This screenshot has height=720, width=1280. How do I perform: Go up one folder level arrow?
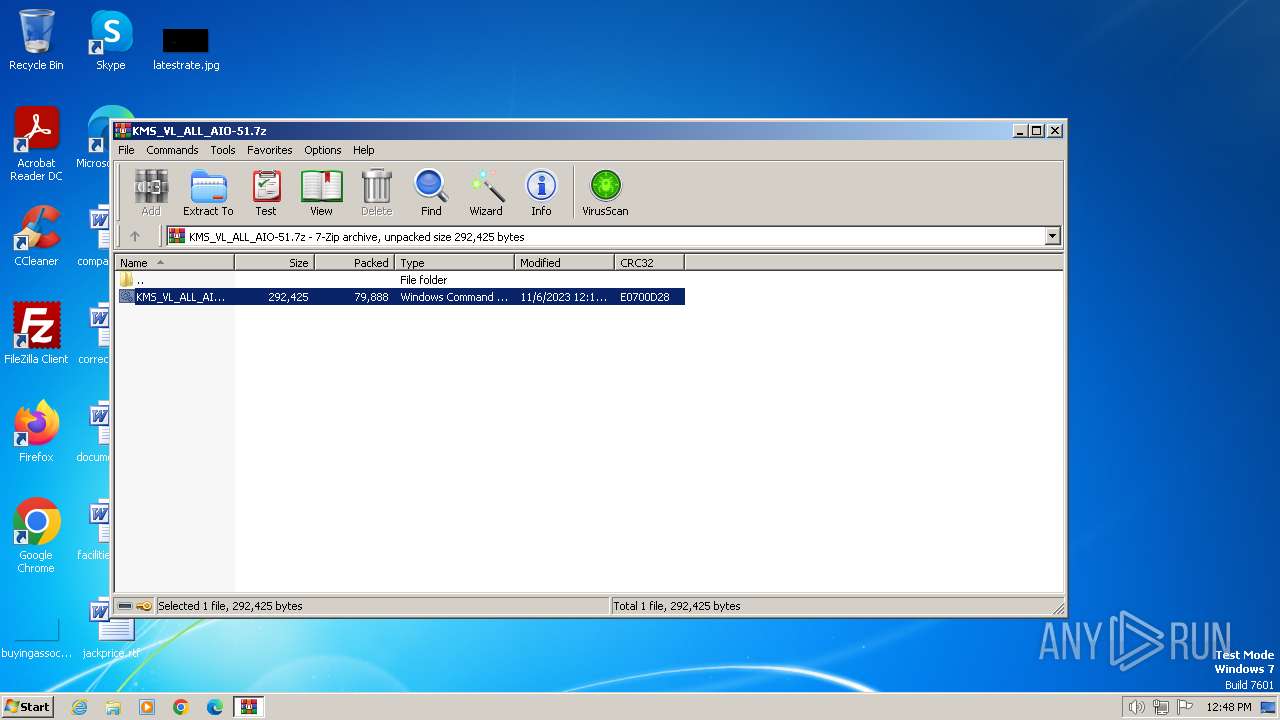tap(135, 237)
